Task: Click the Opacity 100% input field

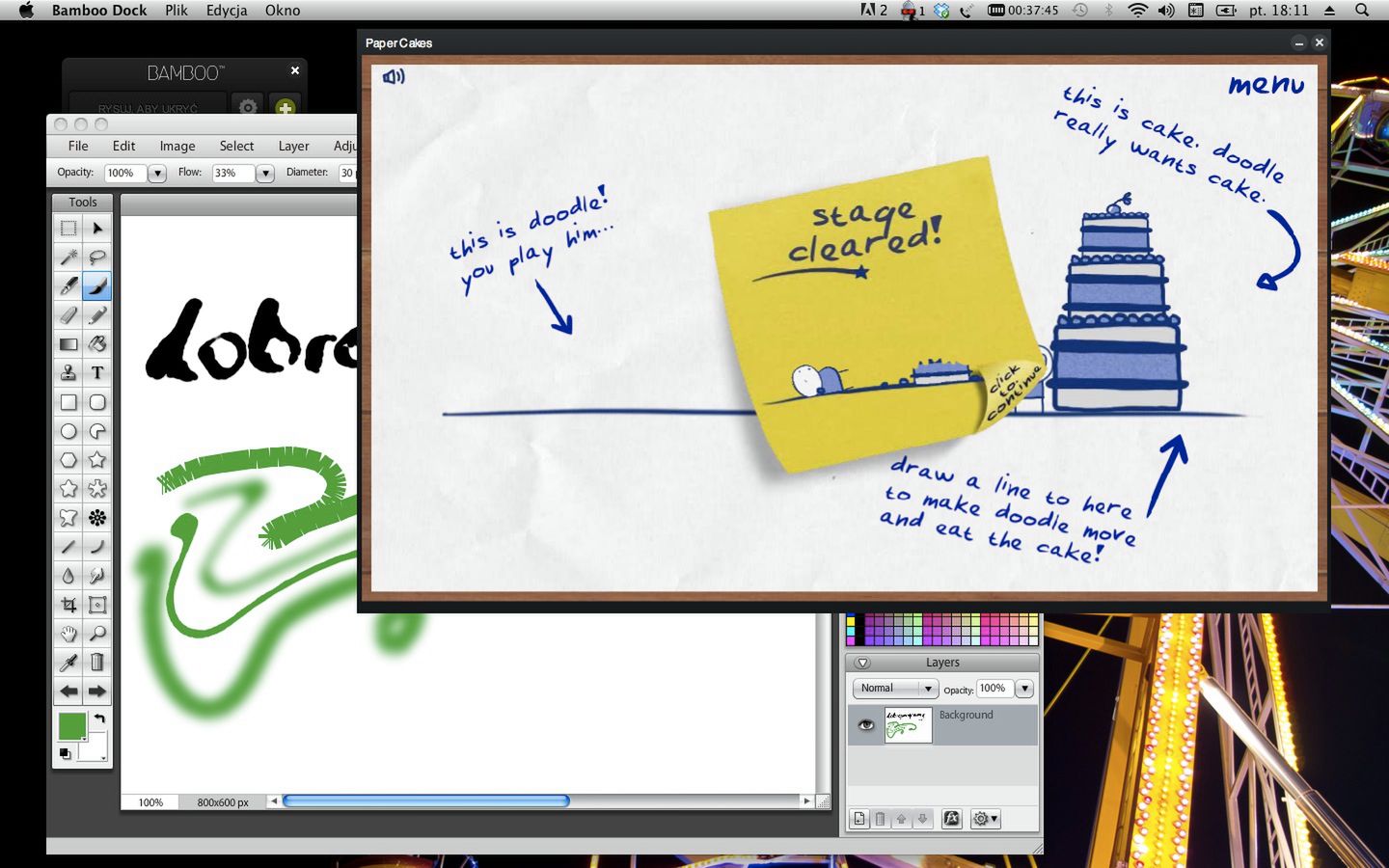Action: [125, 174]
